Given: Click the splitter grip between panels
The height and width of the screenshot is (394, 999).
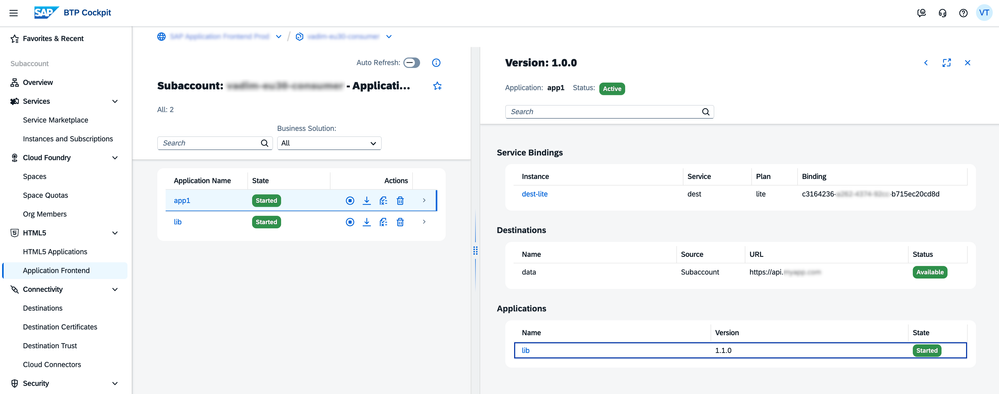Looking at the screenshot, I should click(x=475, y=251).
